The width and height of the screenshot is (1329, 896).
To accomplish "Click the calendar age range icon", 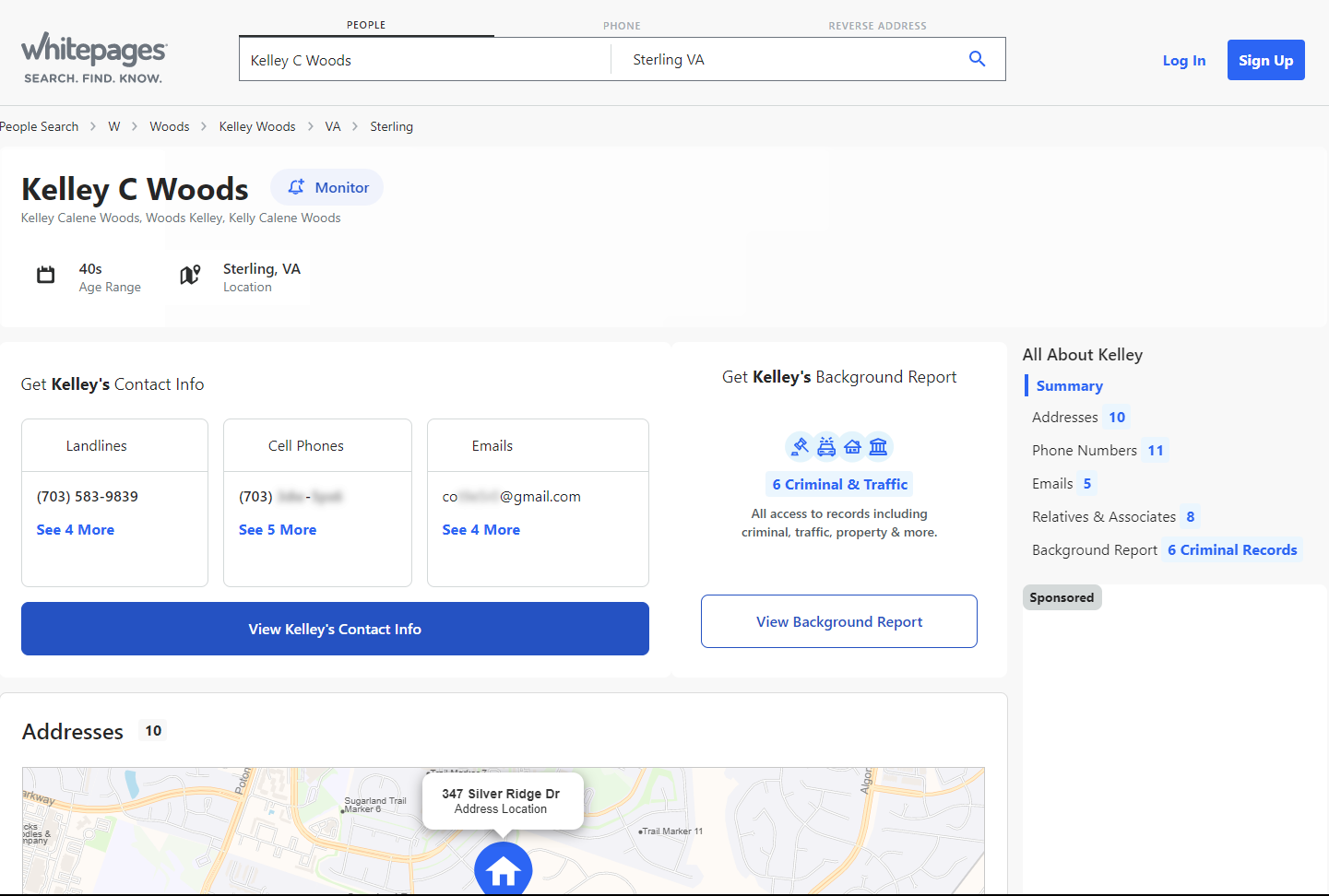I will tap(45, 275).
